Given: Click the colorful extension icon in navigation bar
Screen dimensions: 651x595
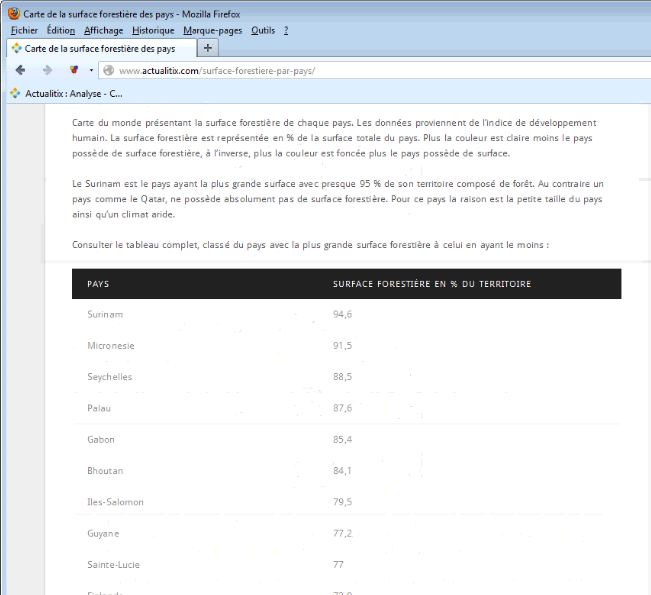Looking at the screenshot, I should [x=74, y=70].
